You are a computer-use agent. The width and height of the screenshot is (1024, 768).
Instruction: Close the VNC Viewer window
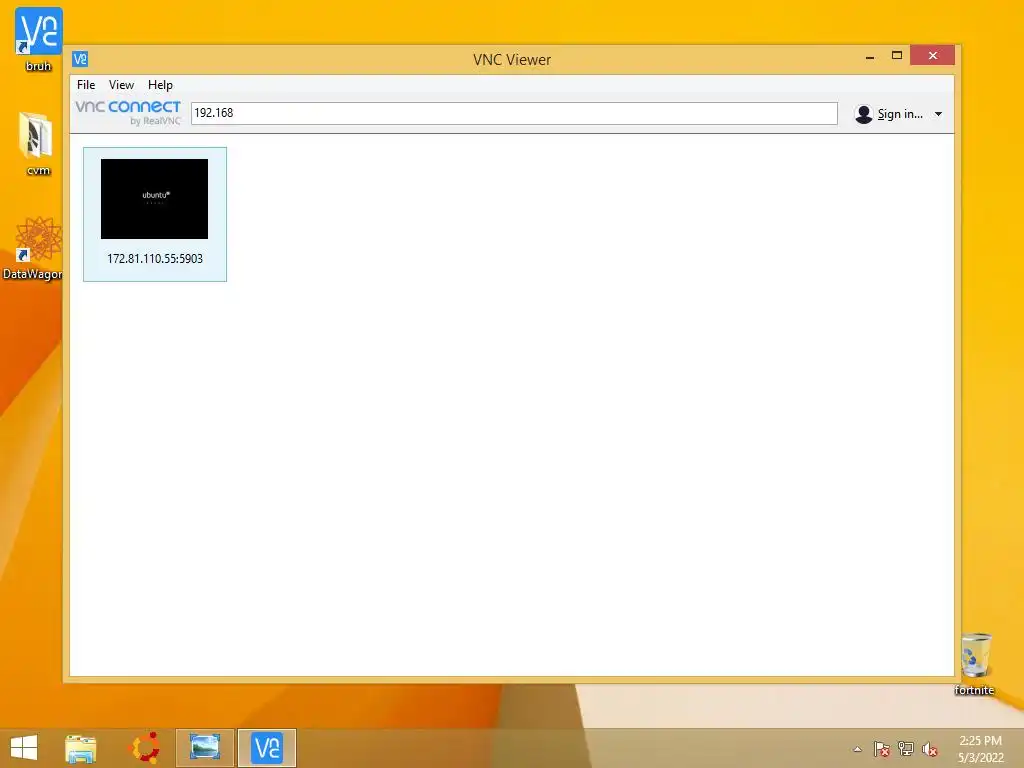(933, 56)
